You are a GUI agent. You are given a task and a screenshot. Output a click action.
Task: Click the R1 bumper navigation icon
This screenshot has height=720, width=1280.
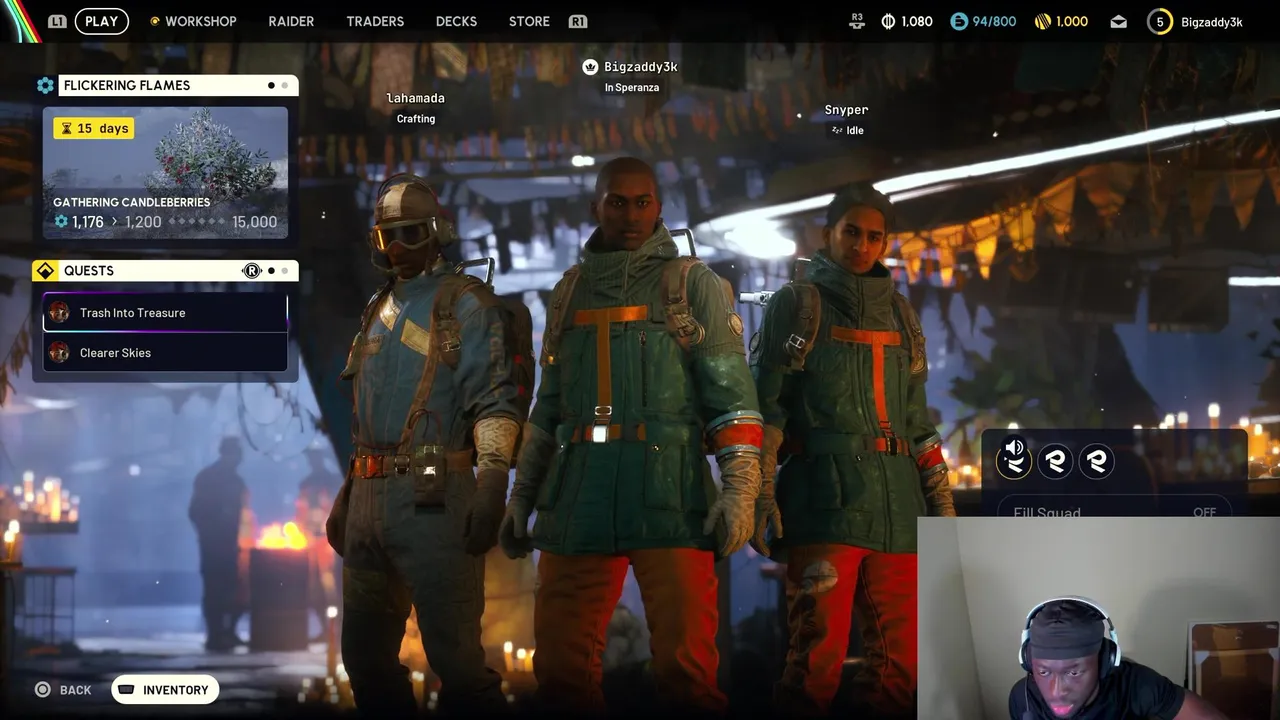(x=578, y=21)
